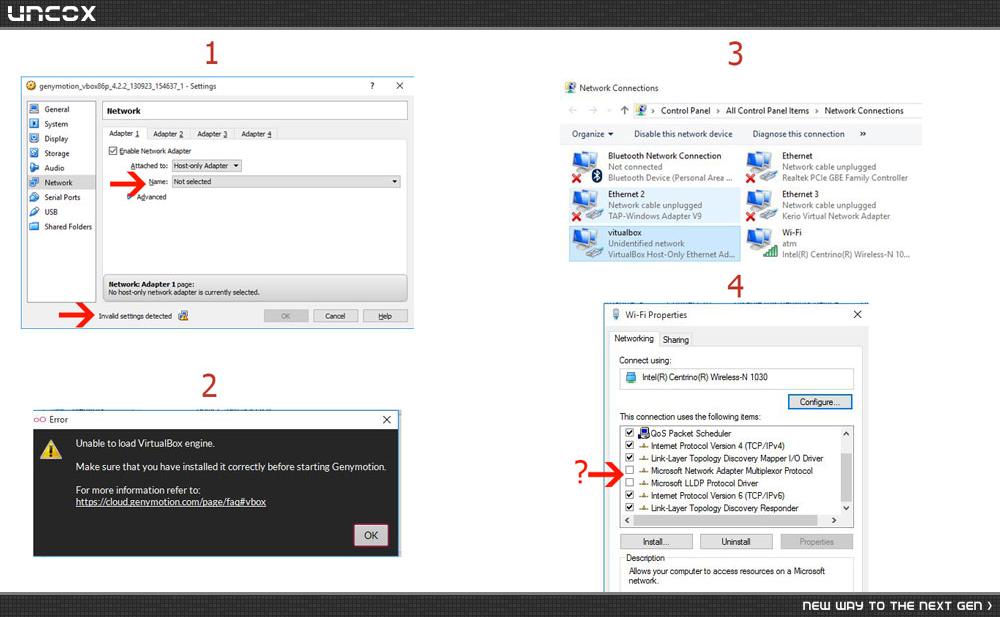
Task: Select the Ethernet Realtek adapter icon
Action: [761, 167]
